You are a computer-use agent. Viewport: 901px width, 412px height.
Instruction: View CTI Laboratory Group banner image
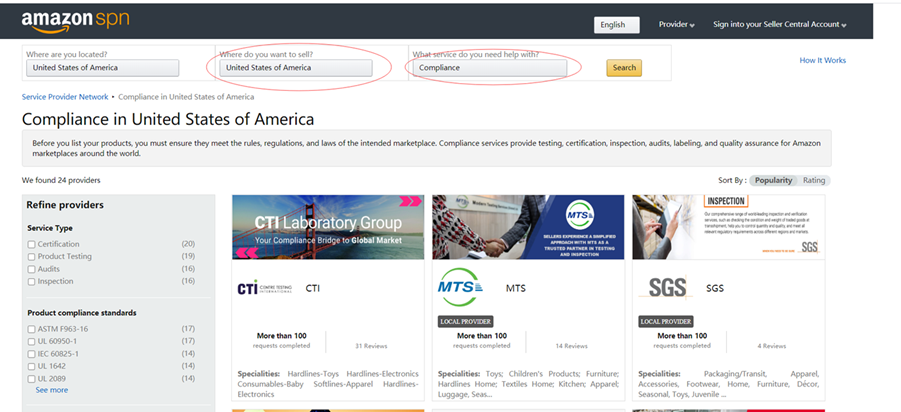(x=328, y=227)
